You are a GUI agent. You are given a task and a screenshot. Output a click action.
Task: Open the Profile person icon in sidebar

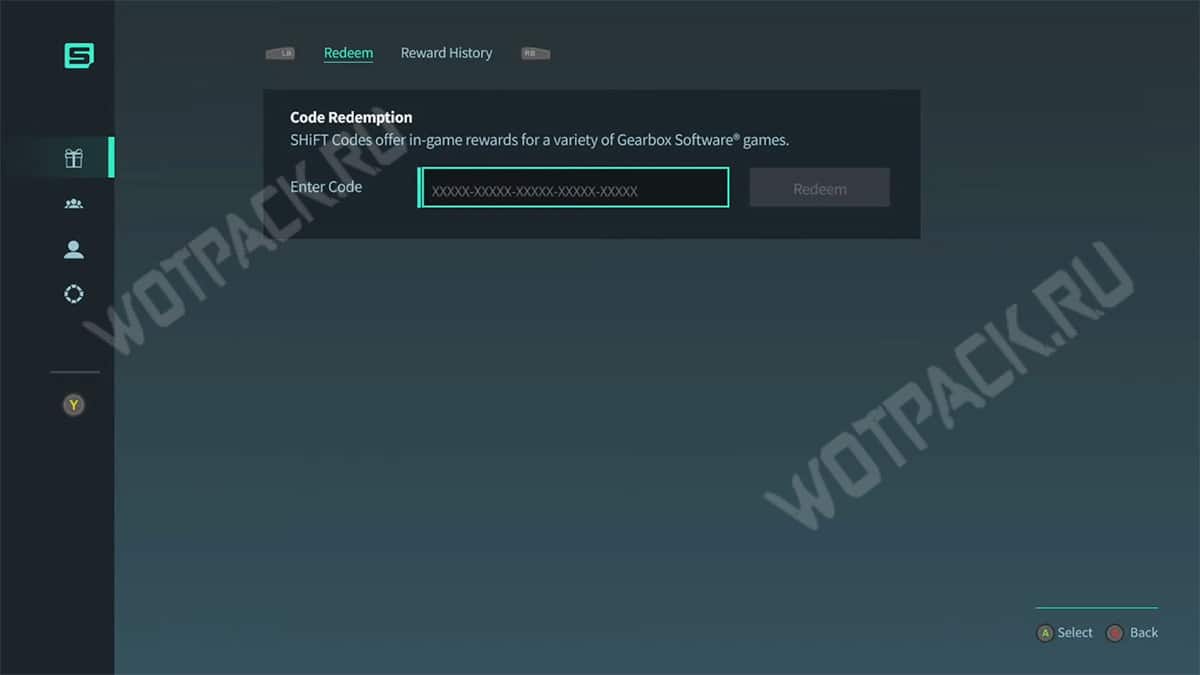[x=74, y=250]
